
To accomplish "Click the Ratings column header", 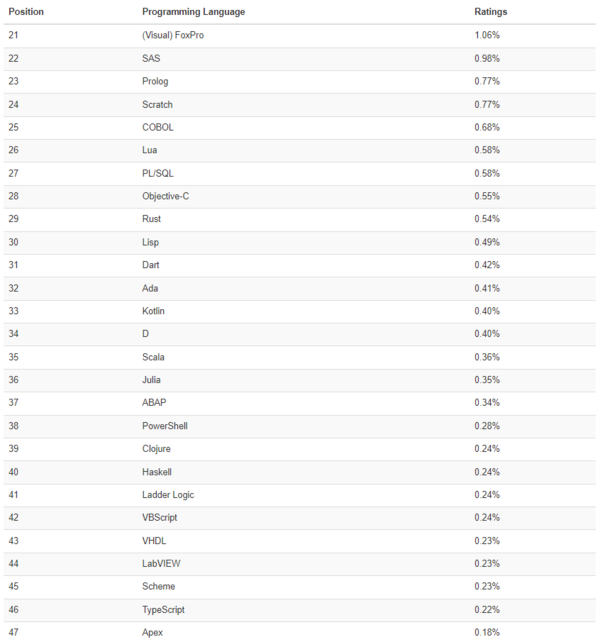I will pos(491,11).
